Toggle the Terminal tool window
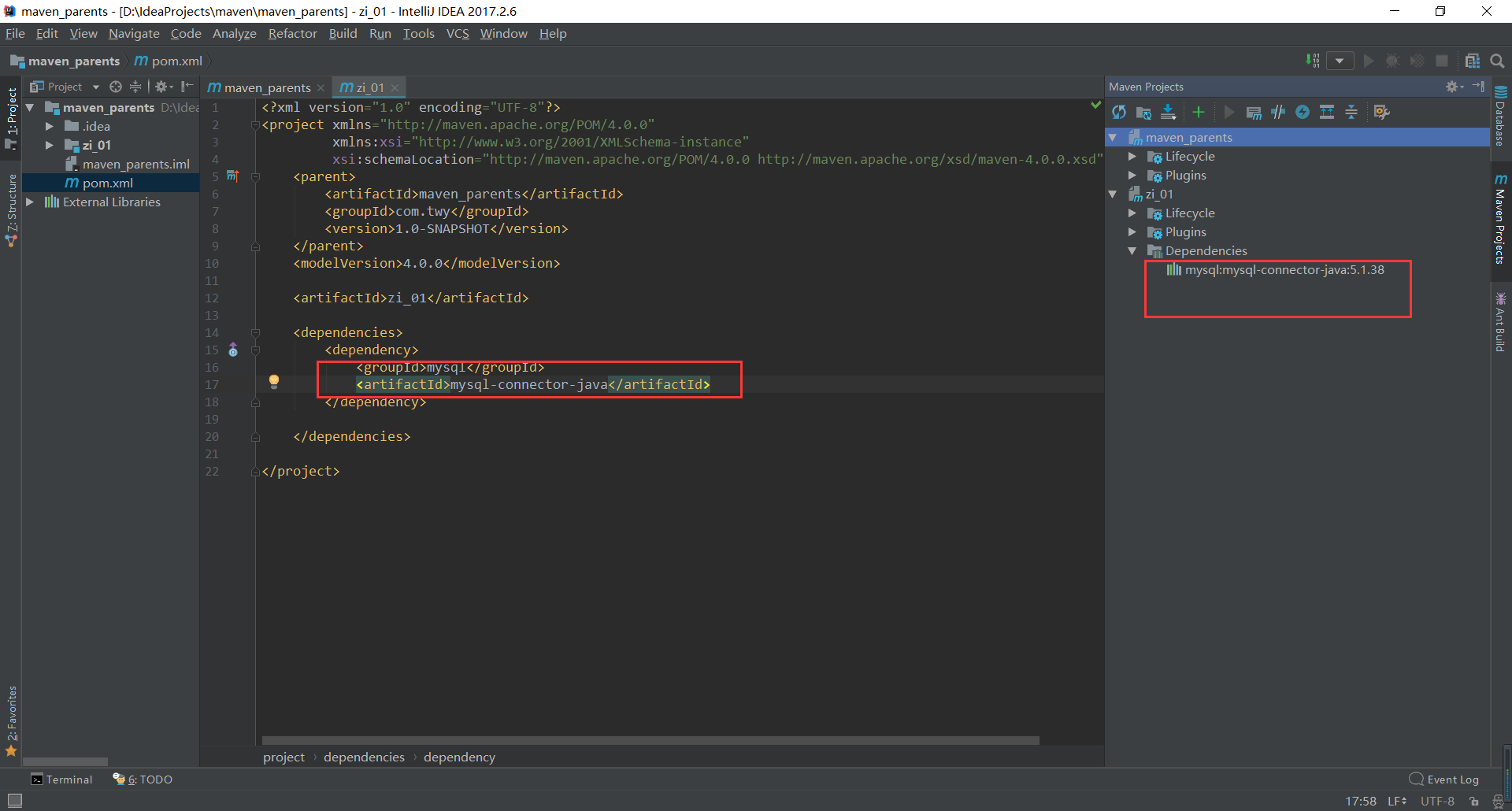Viewport: 1512px width, 811px height. [x=61, y=780]
